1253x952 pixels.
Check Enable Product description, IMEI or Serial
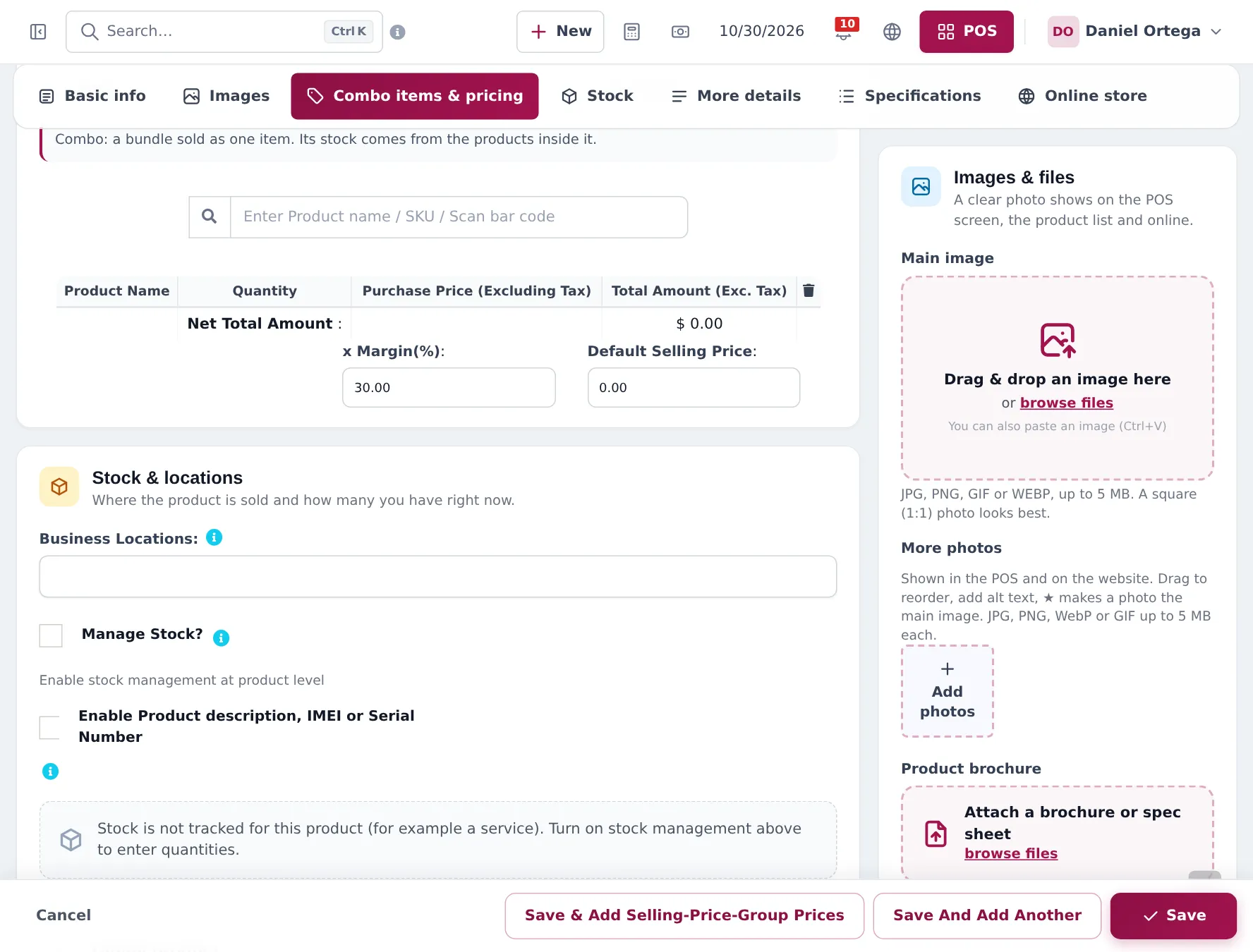(51, 727)
